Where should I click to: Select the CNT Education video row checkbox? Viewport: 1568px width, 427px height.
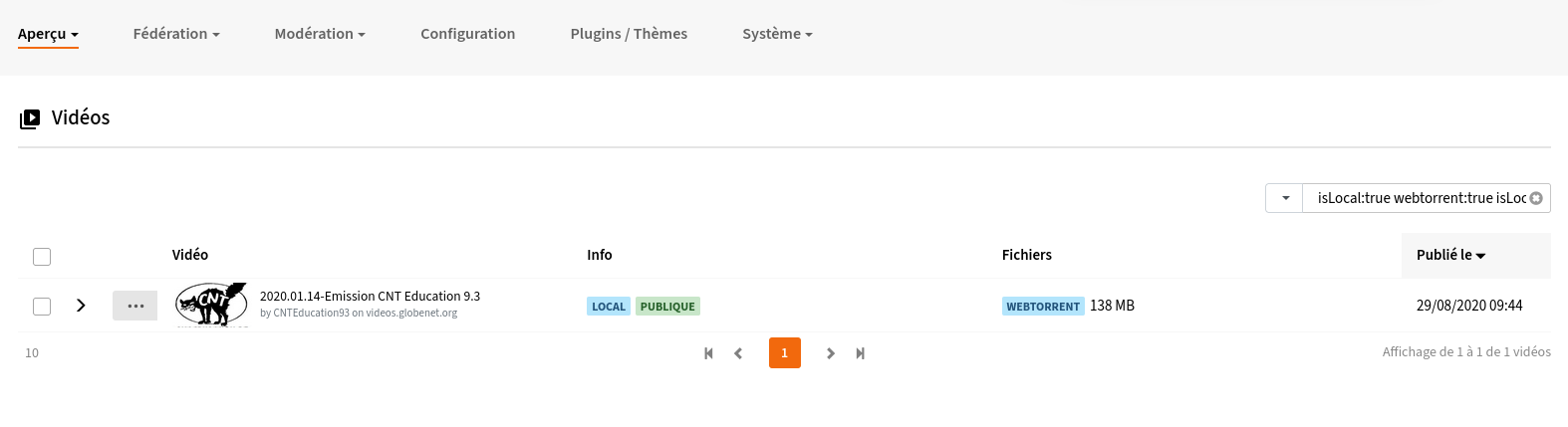[42, 306]
